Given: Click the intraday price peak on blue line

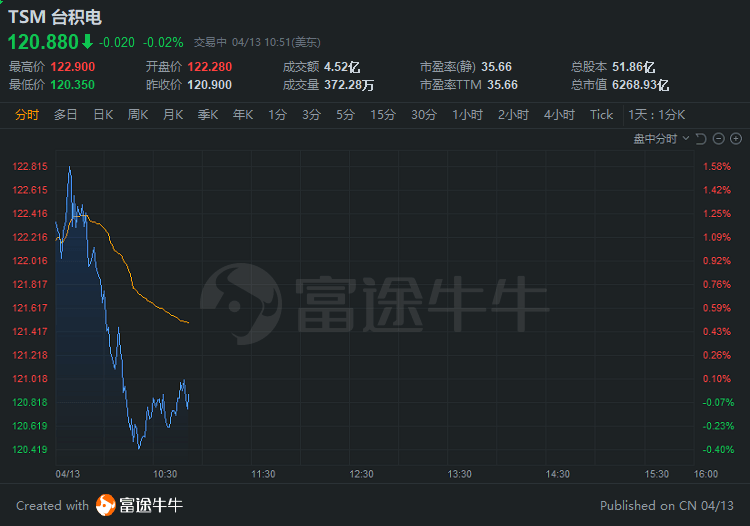Looking at the screenshot, I should [x=70, y=167].
